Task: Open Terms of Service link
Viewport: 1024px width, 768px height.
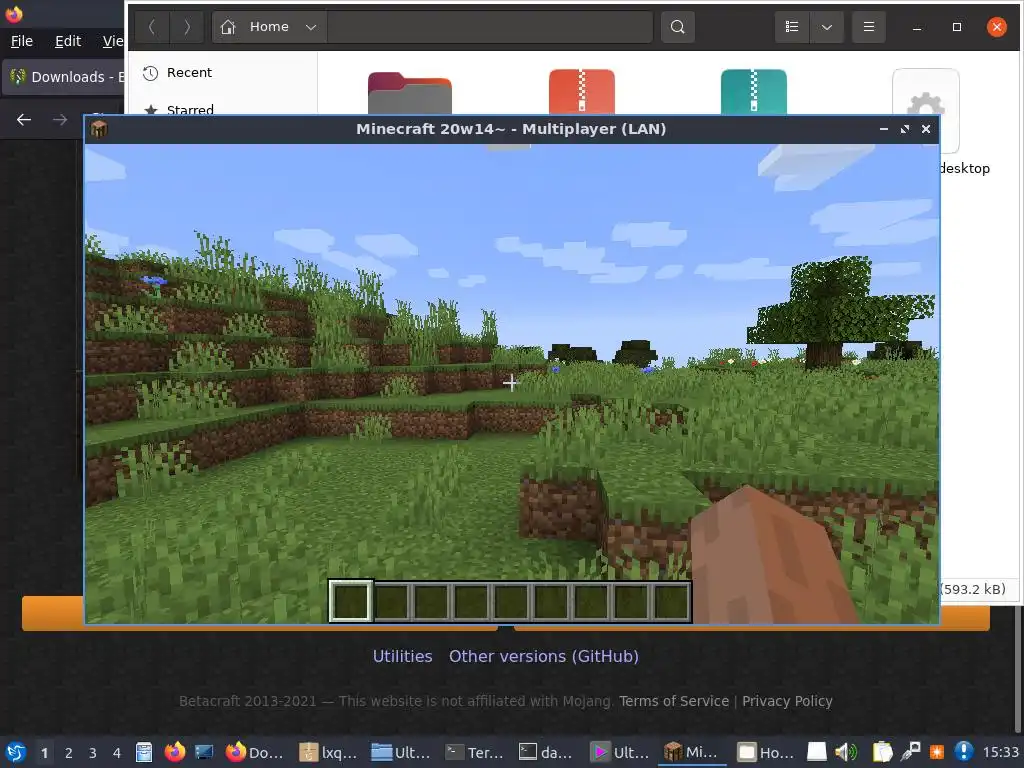Action: pyautogui.click(x=674, y=701)
